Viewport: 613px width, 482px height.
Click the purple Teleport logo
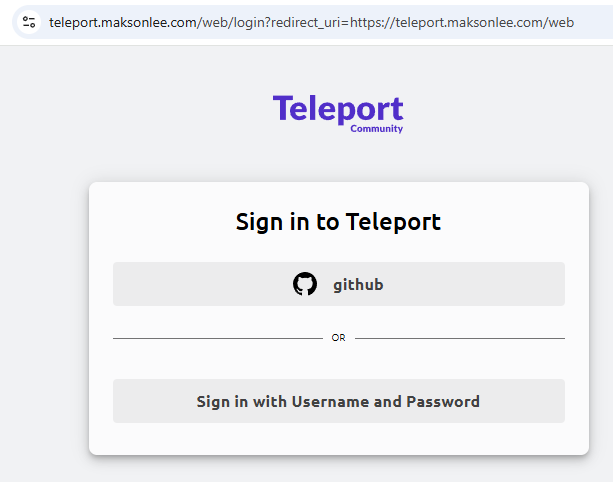(337, 109)
